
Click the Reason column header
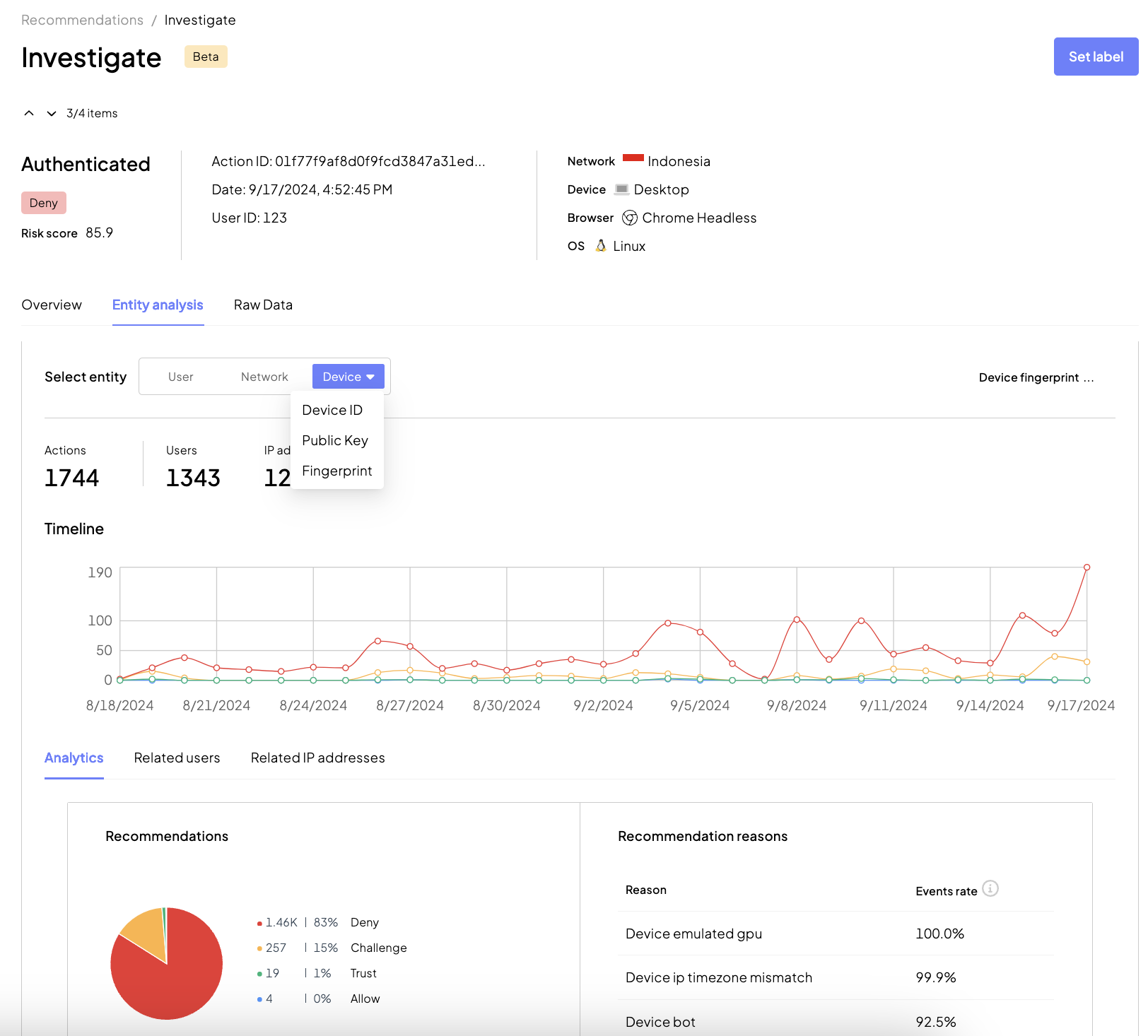coord(645,890)
